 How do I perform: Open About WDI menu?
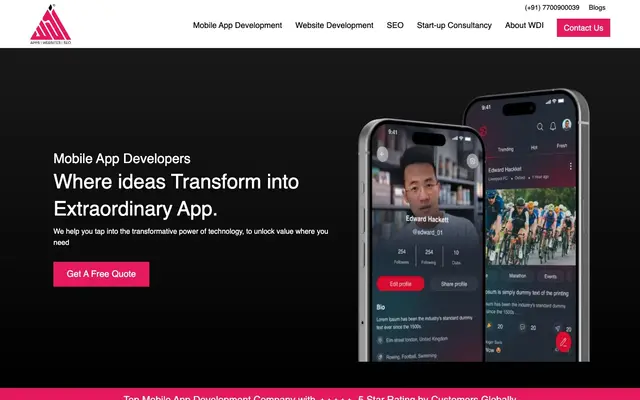click(524, 25)
